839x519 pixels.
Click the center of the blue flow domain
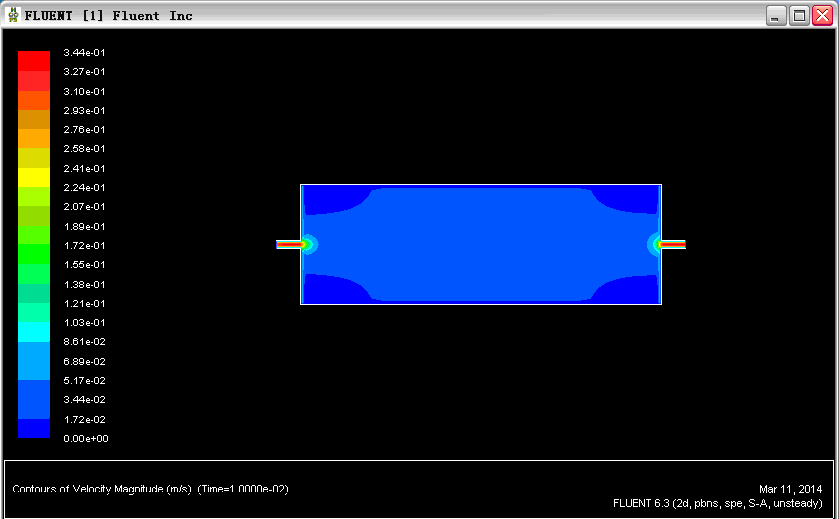[481, 244]
